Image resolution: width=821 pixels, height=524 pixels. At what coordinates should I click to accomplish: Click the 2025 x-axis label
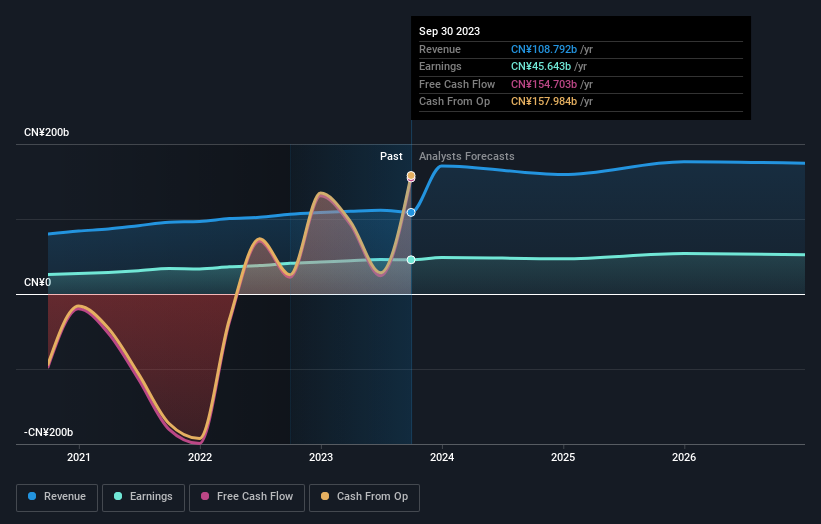tap(563, 457)
